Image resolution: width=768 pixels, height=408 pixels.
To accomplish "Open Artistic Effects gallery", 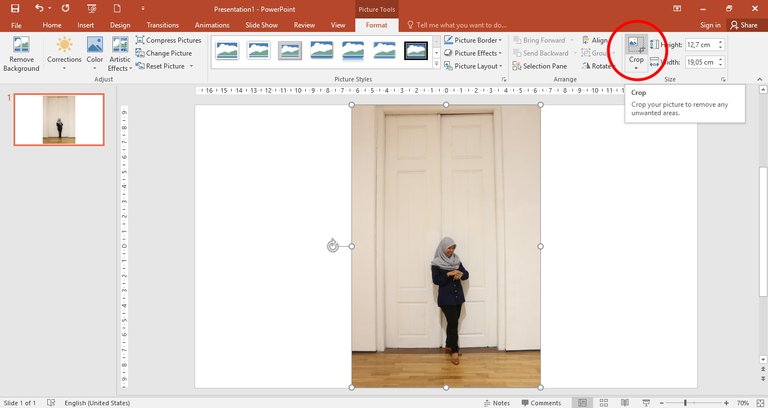I will tap(120, 54).
